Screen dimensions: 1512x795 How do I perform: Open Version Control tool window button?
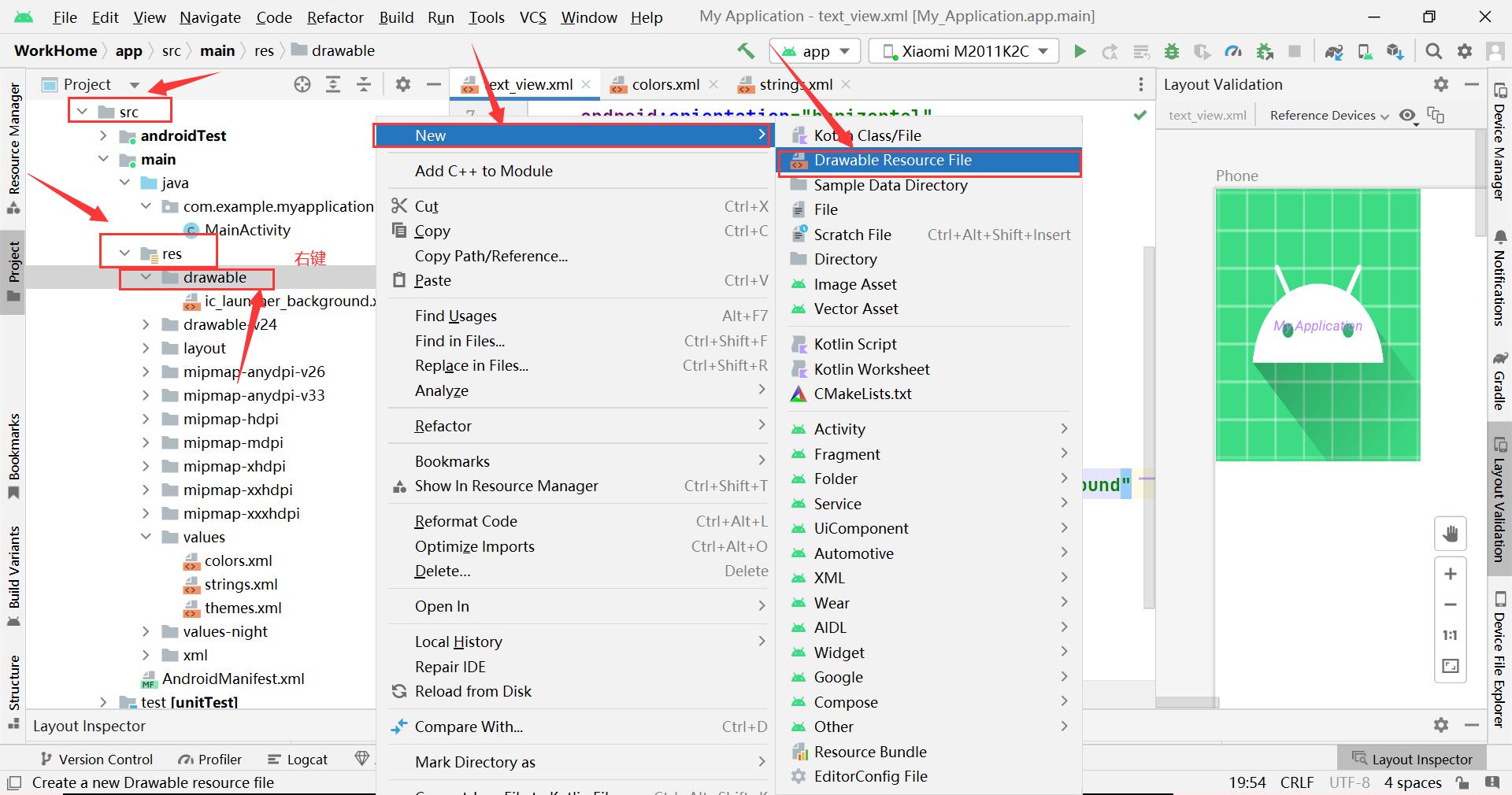96,760
